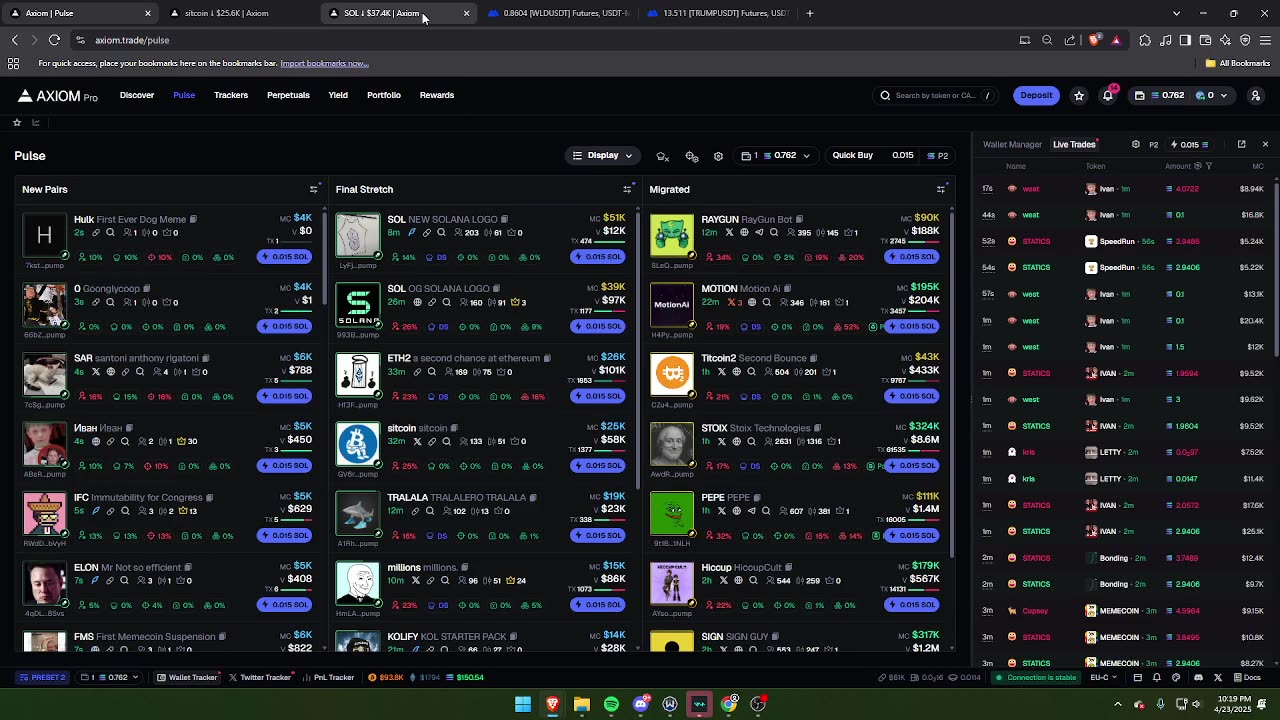Toggle Brave sidebar panel
The width and height of the screenshot is (1280, 720).
[x=1185, y=40]
